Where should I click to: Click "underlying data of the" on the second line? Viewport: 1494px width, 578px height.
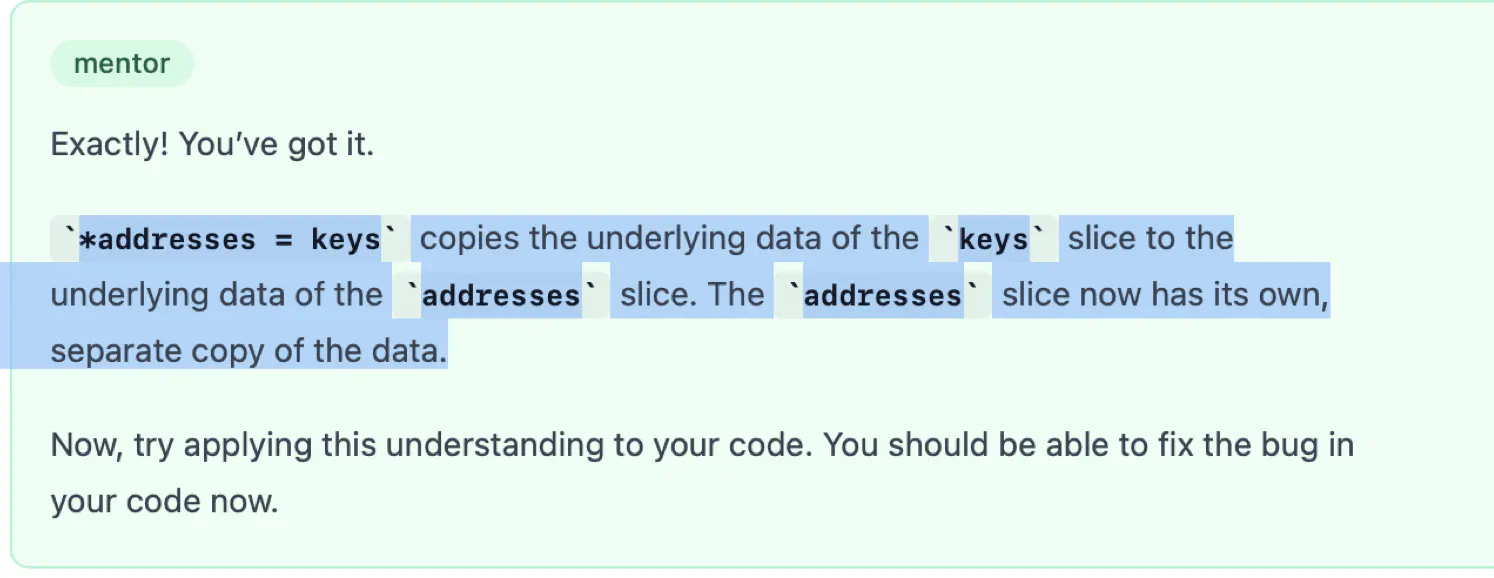tap(217, 295)
